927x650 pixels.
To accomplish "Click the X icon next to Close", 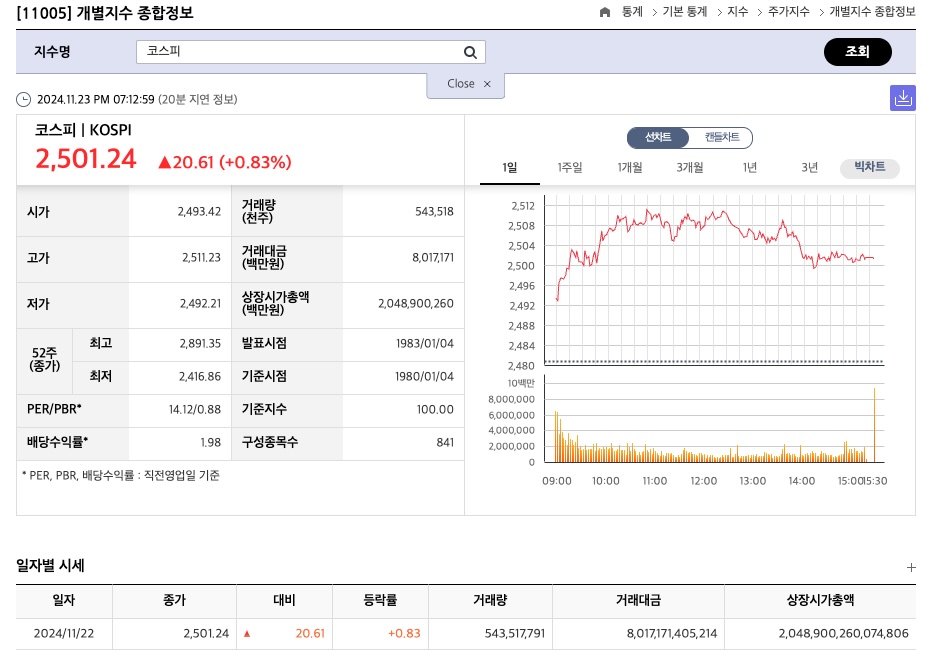I will (487, 84).
